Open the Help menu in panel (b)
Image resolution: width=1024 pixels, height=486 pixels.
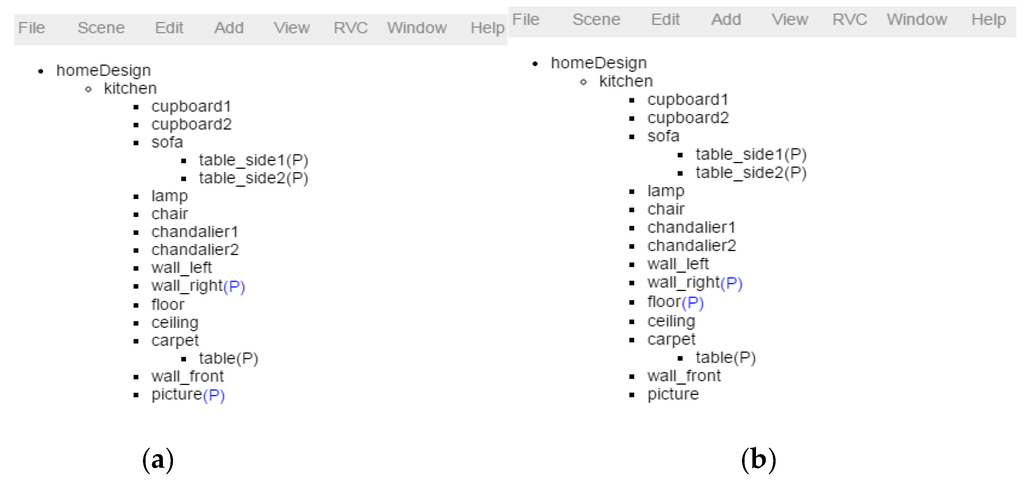tap(988, 20)
